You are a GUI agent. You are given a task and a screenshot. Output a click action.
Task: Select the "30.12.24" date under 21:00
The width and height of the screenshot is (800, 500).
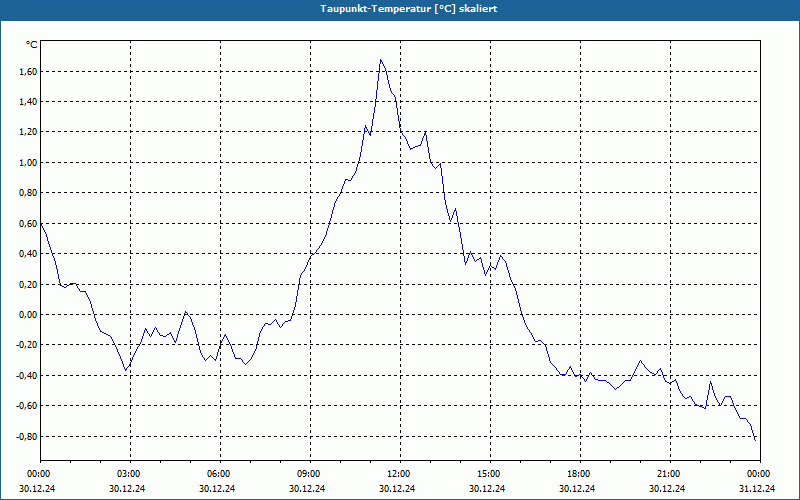(667, 488)
